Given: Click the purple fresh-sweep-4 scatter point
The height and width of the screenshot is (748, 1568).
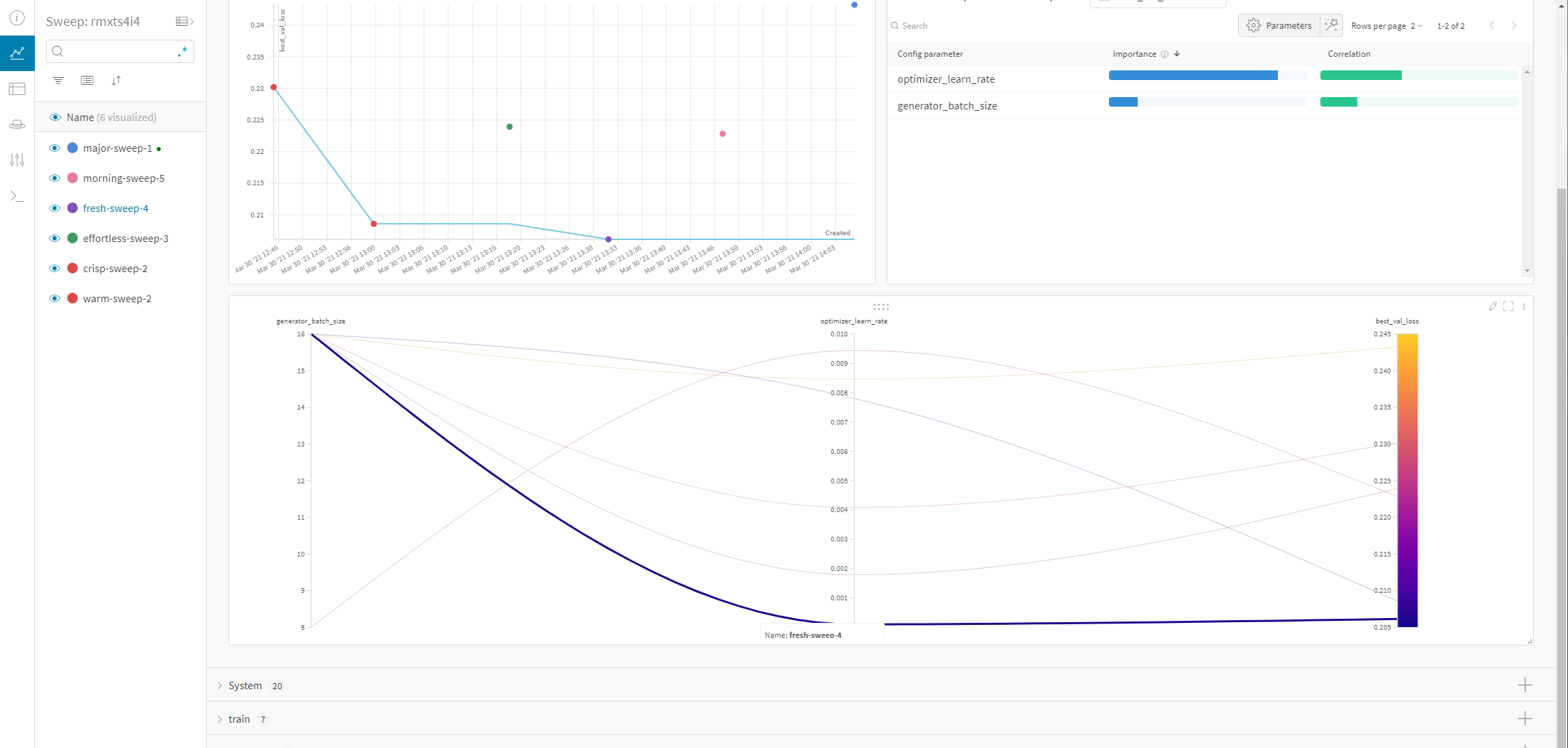Looking at the screenshot, I should point(608,239).
